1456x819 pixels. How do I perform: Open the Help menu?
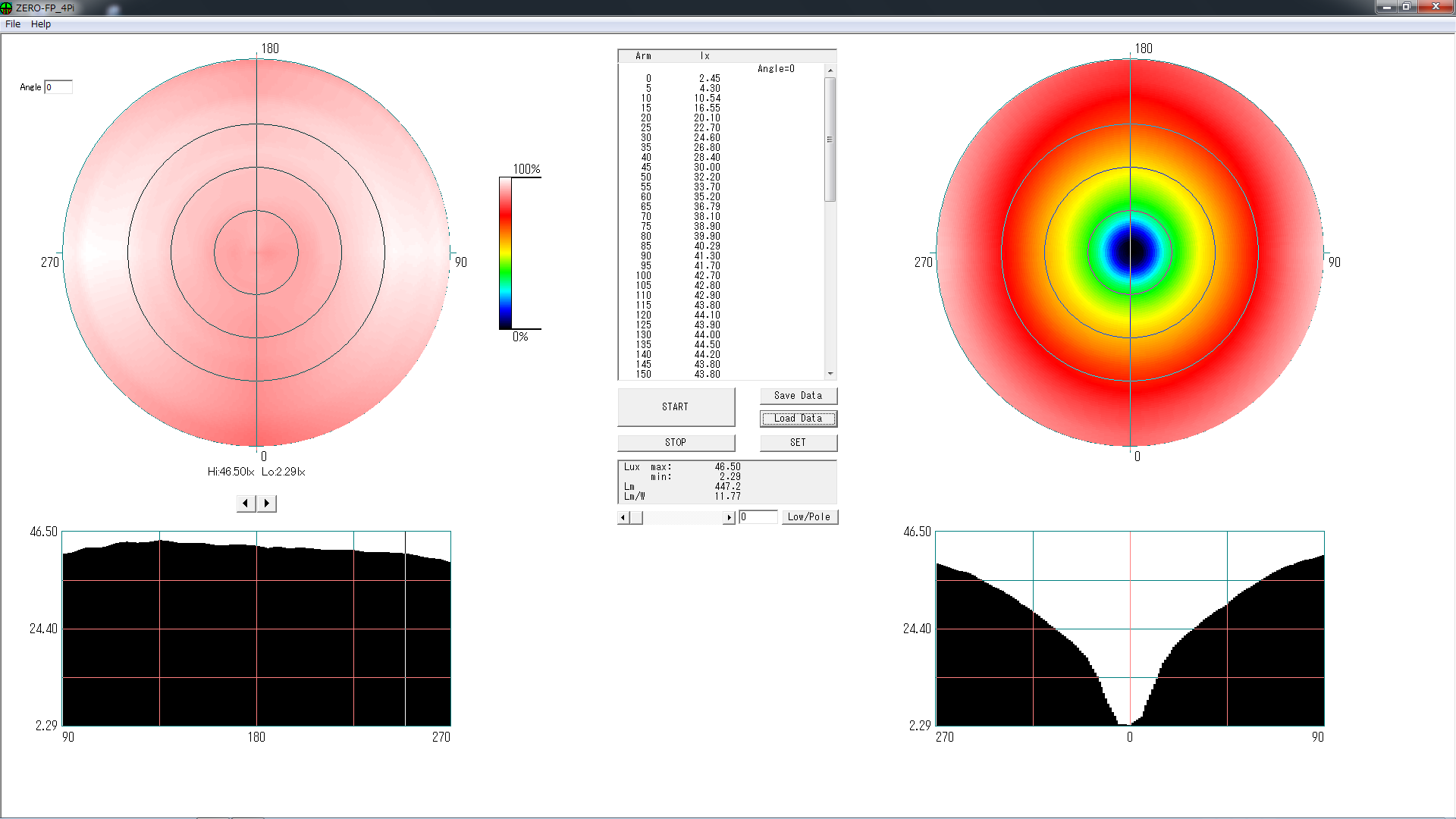(41, 24)
